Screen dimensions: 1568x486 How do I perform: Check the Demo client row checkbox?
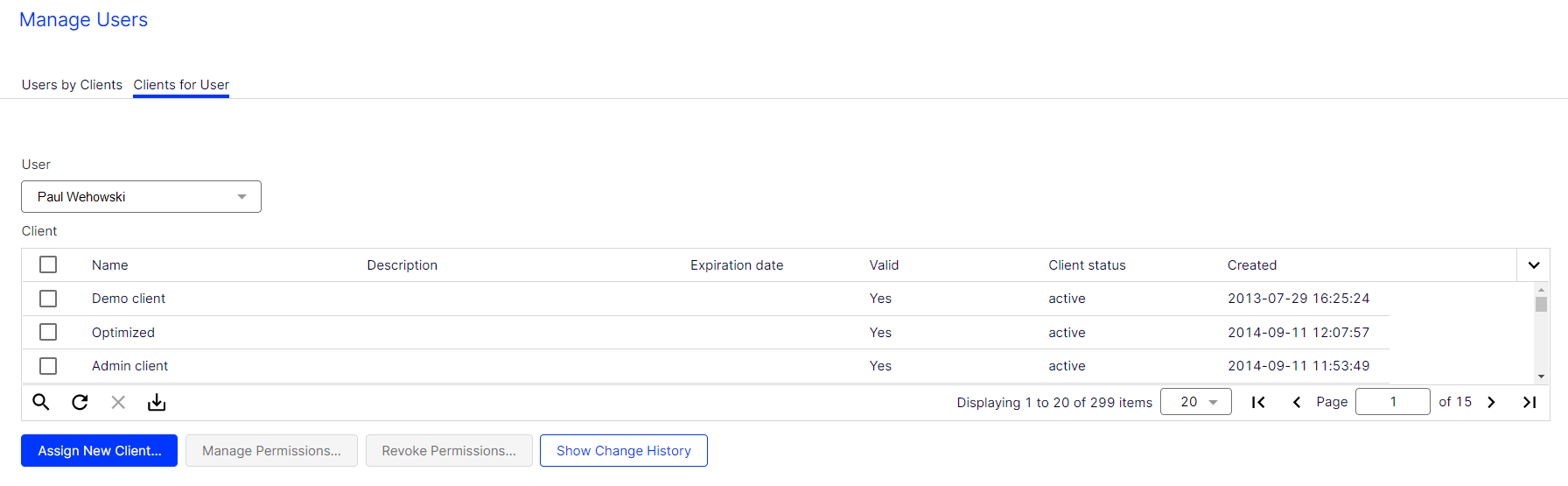click(x=48, y=299)
